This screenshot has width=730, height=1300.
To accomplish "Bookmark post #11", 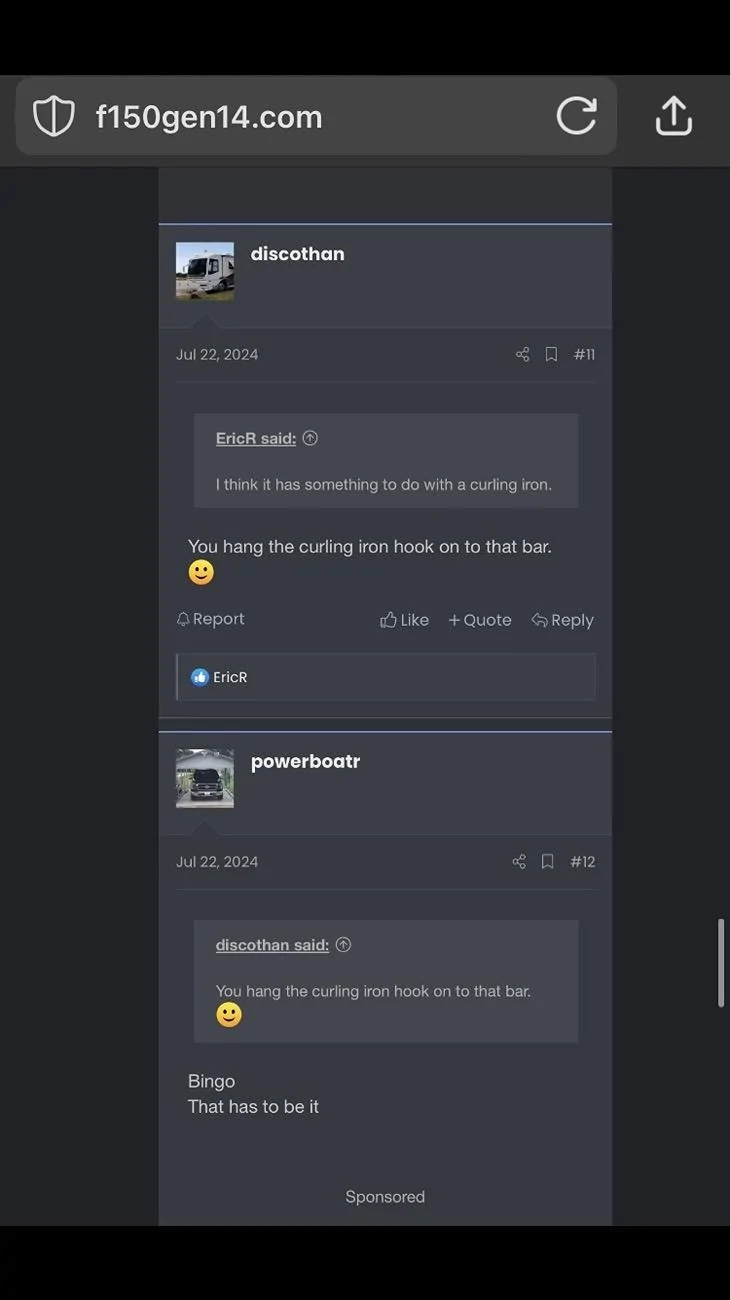I will coord(551,354).
